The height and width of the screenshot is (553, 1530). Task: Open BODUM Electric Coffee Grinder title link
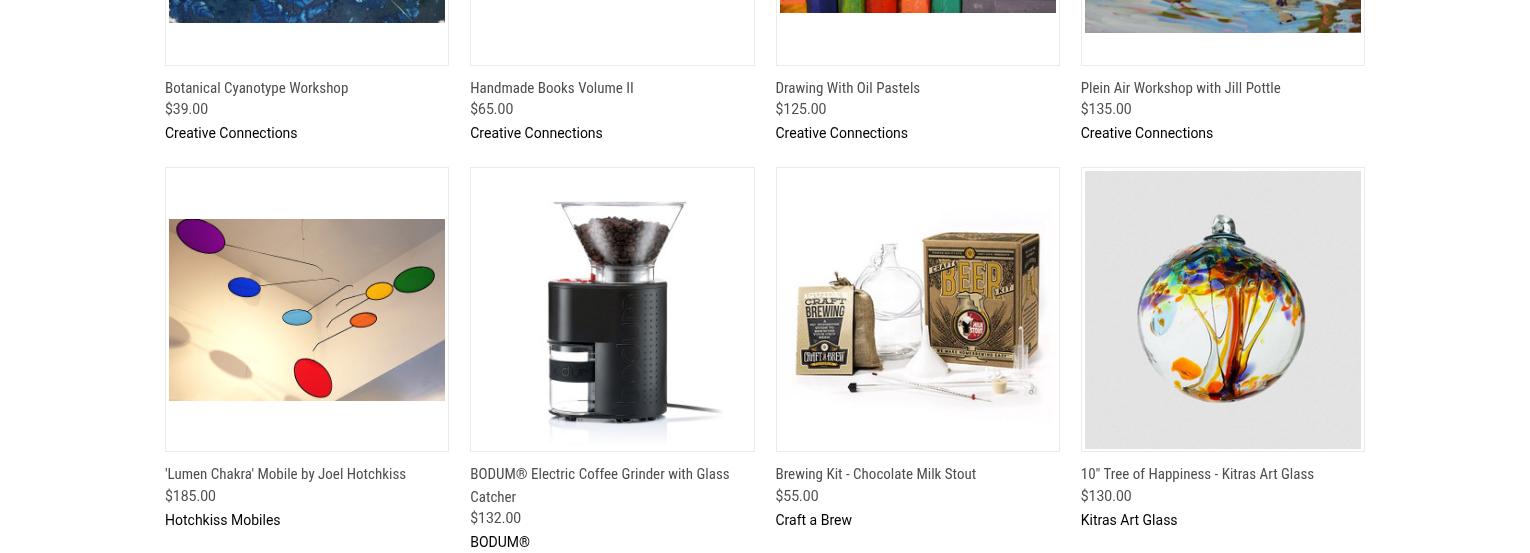click(x=599, y=485)
